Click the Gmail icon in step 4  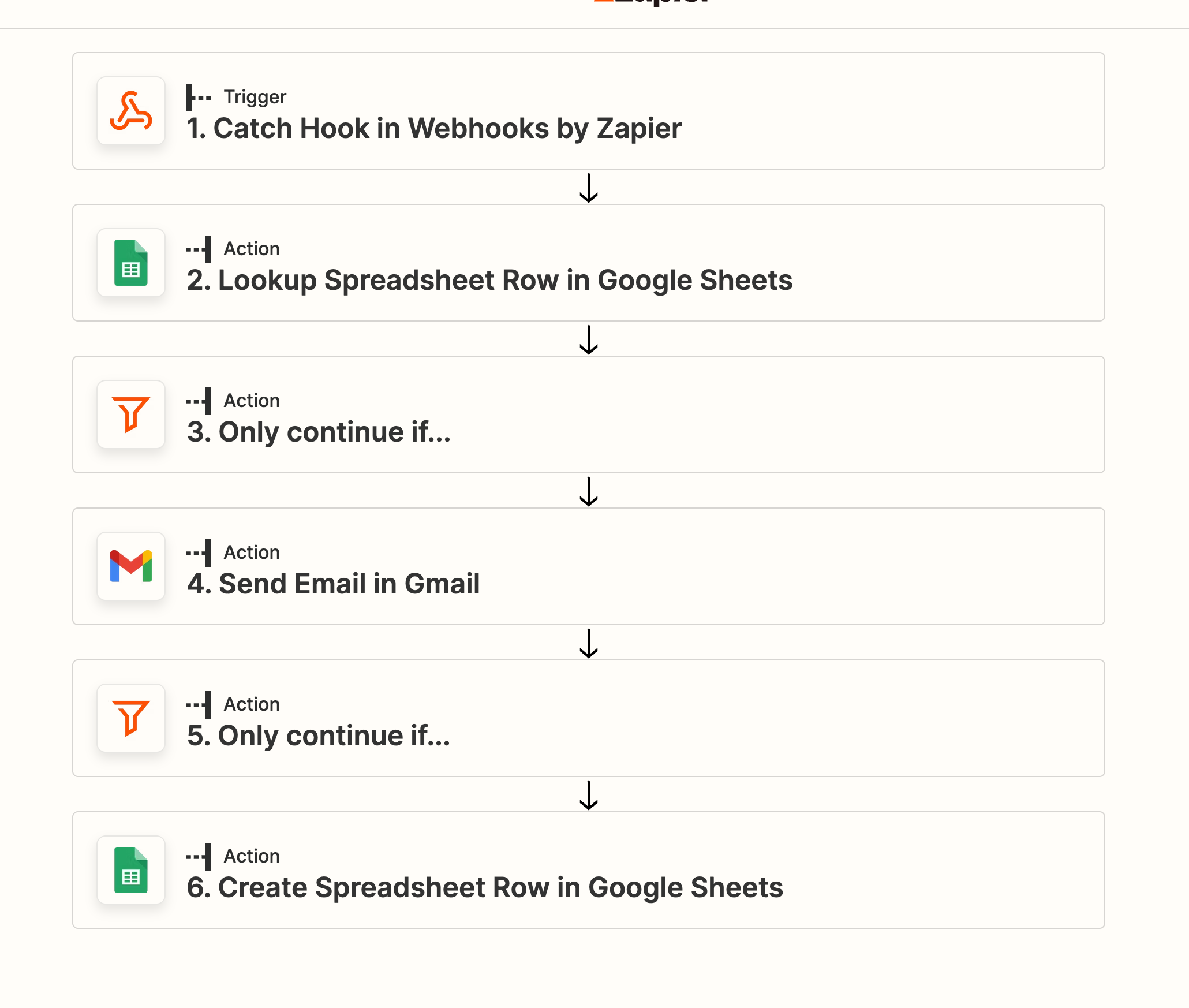point(131,566)
